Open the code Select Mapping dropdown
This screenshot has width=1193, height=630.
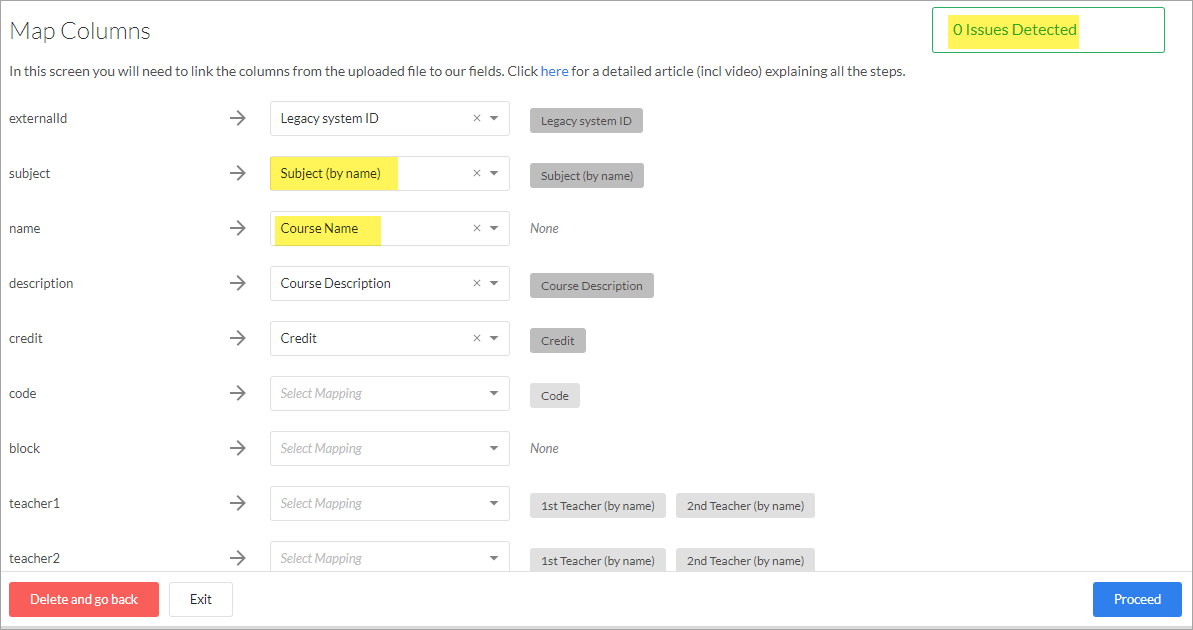[390, 393]
